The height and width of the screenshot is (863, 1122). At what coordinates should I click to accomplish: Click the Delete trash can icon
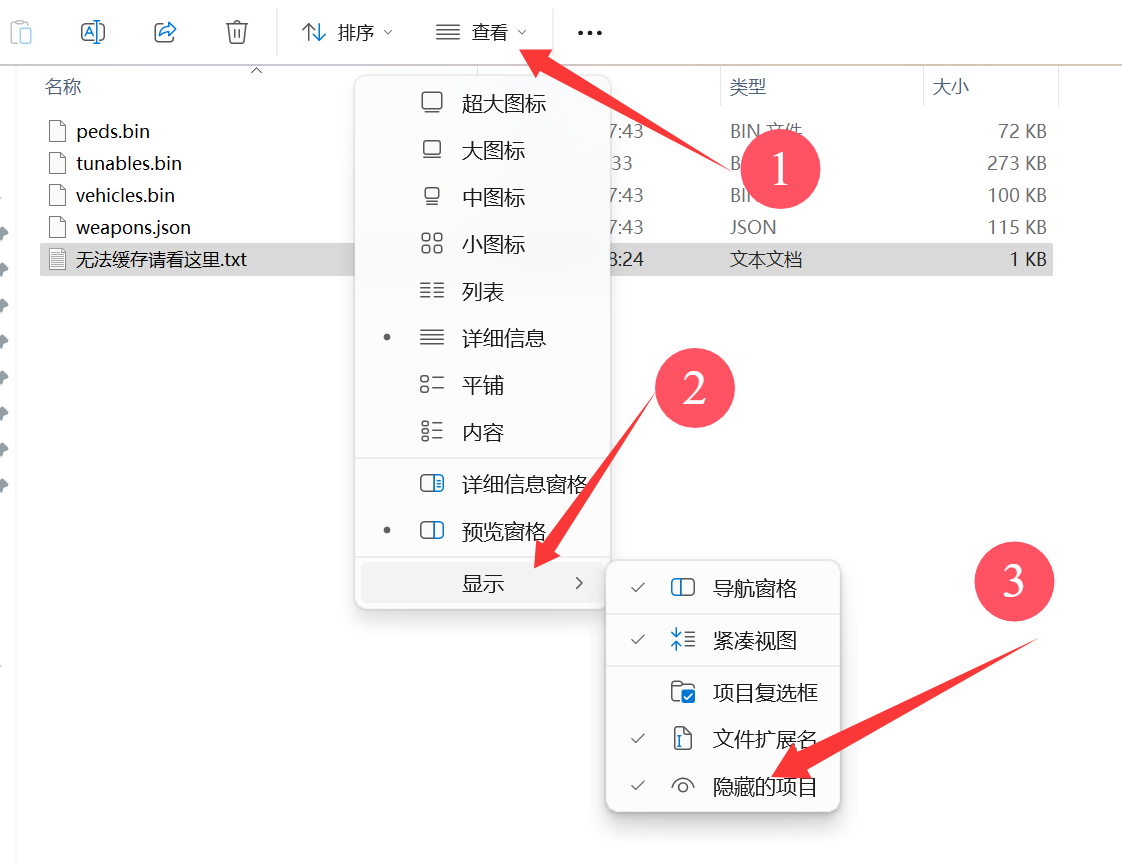237,32
